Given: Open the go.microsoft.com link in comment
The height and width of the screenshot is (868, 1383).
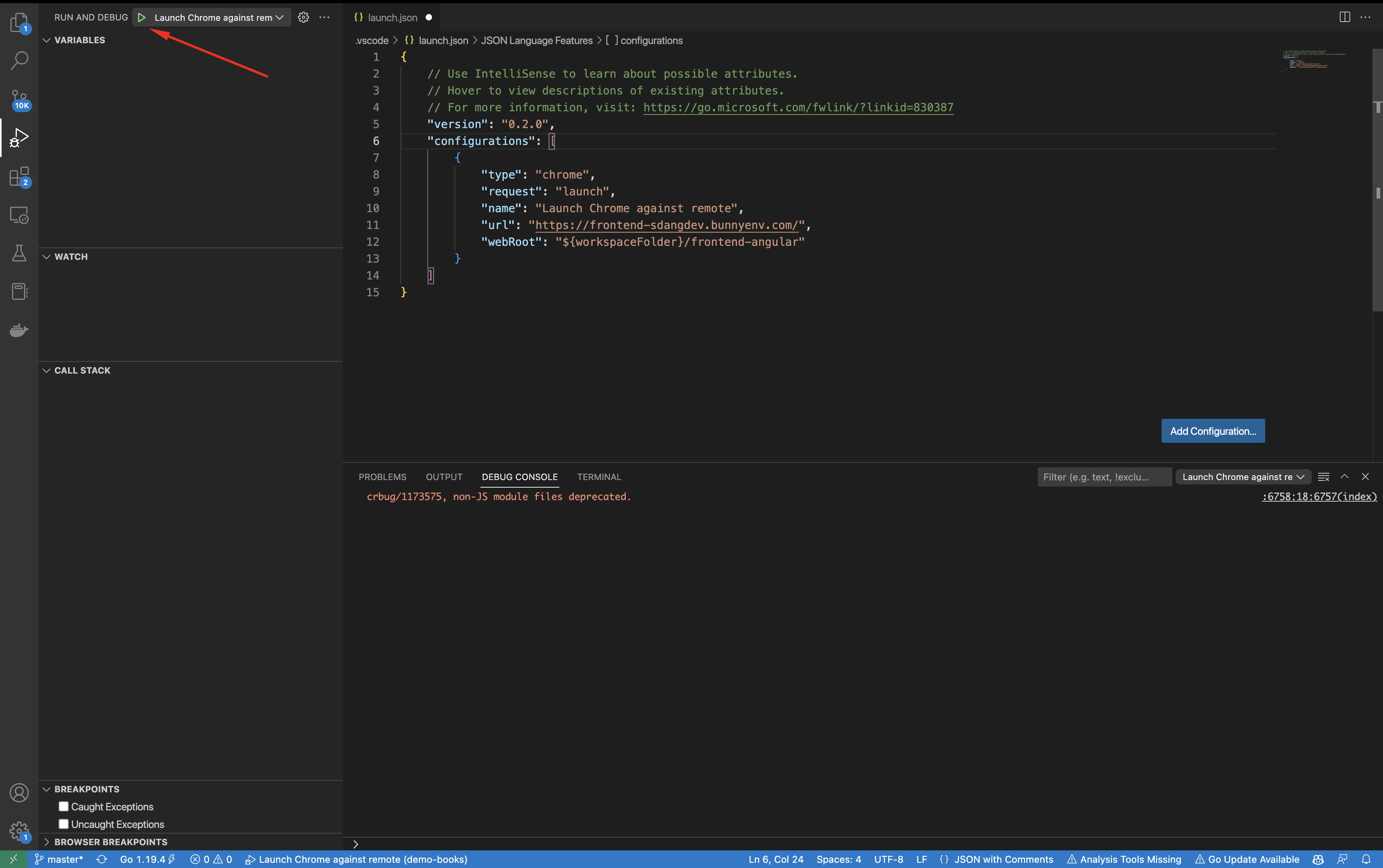Looking at the screenshot, I should coord(798,107).
